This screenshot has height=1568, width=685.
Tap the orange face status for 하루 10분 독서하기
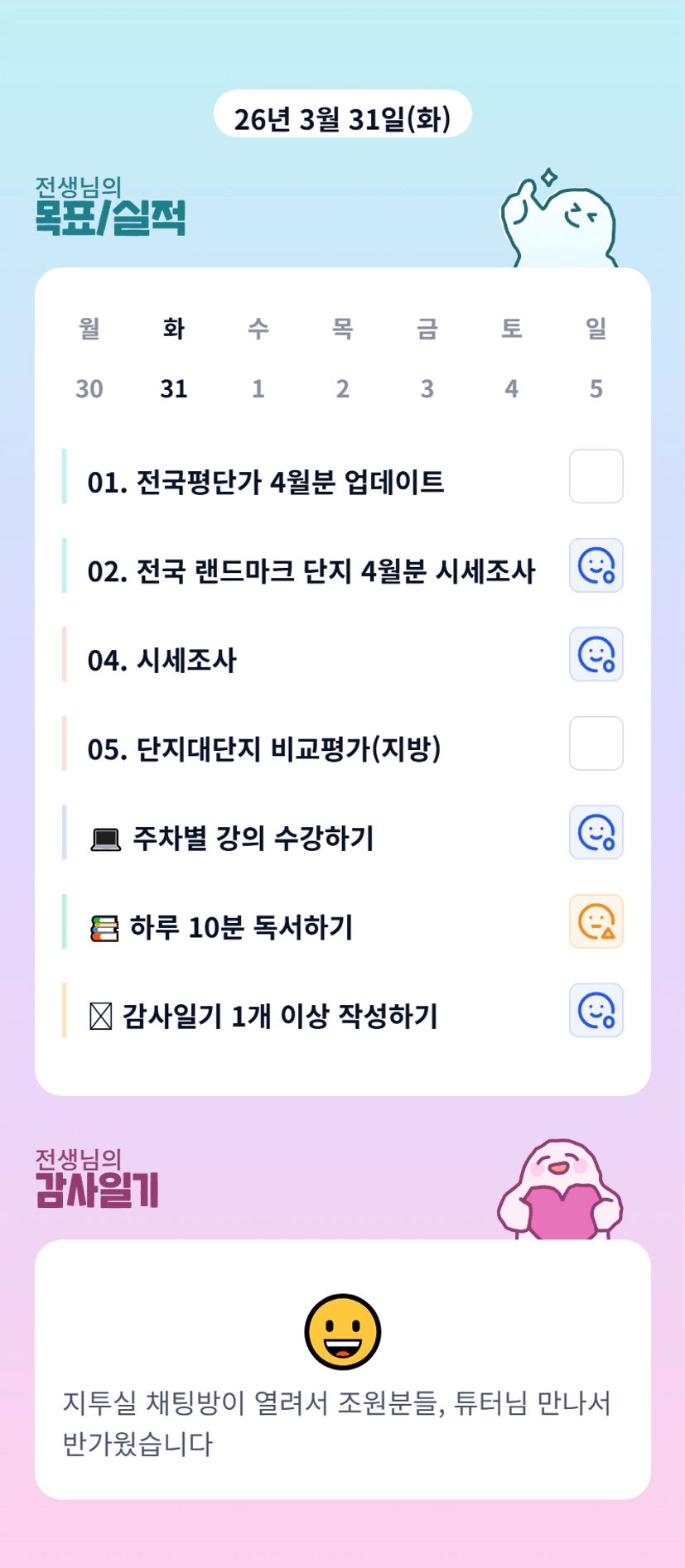click(596, 921)
